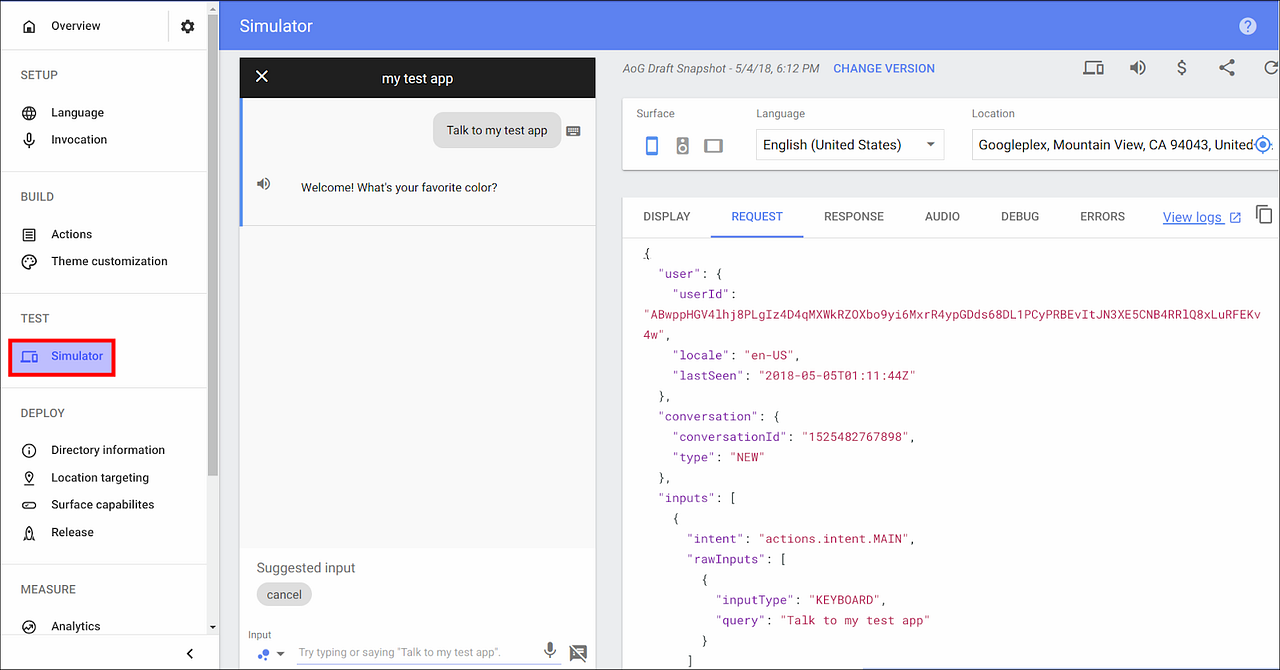This screenshot has height=670, width=1280.
Task: Toggle off text-to-speech with the crossed subtitle icon
Action: (578, 653)
